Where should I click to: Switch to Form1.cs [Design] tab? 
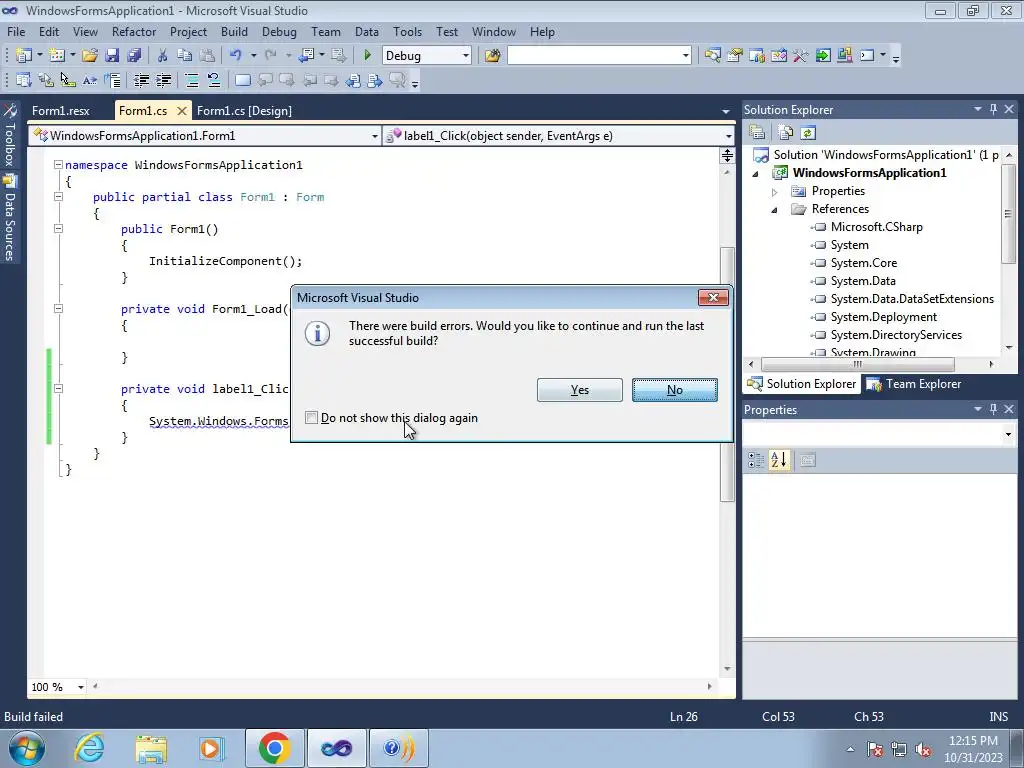tap(244, 110)
